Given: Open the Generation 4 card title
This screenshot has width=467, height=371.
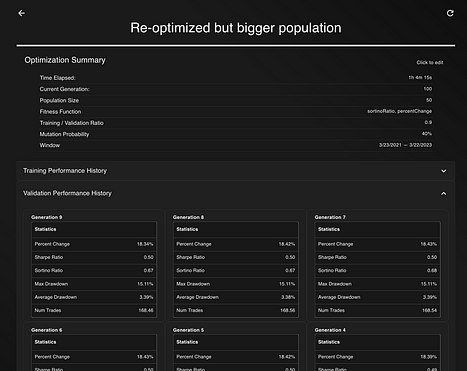Looking at the screenshot, I should 330,330.
